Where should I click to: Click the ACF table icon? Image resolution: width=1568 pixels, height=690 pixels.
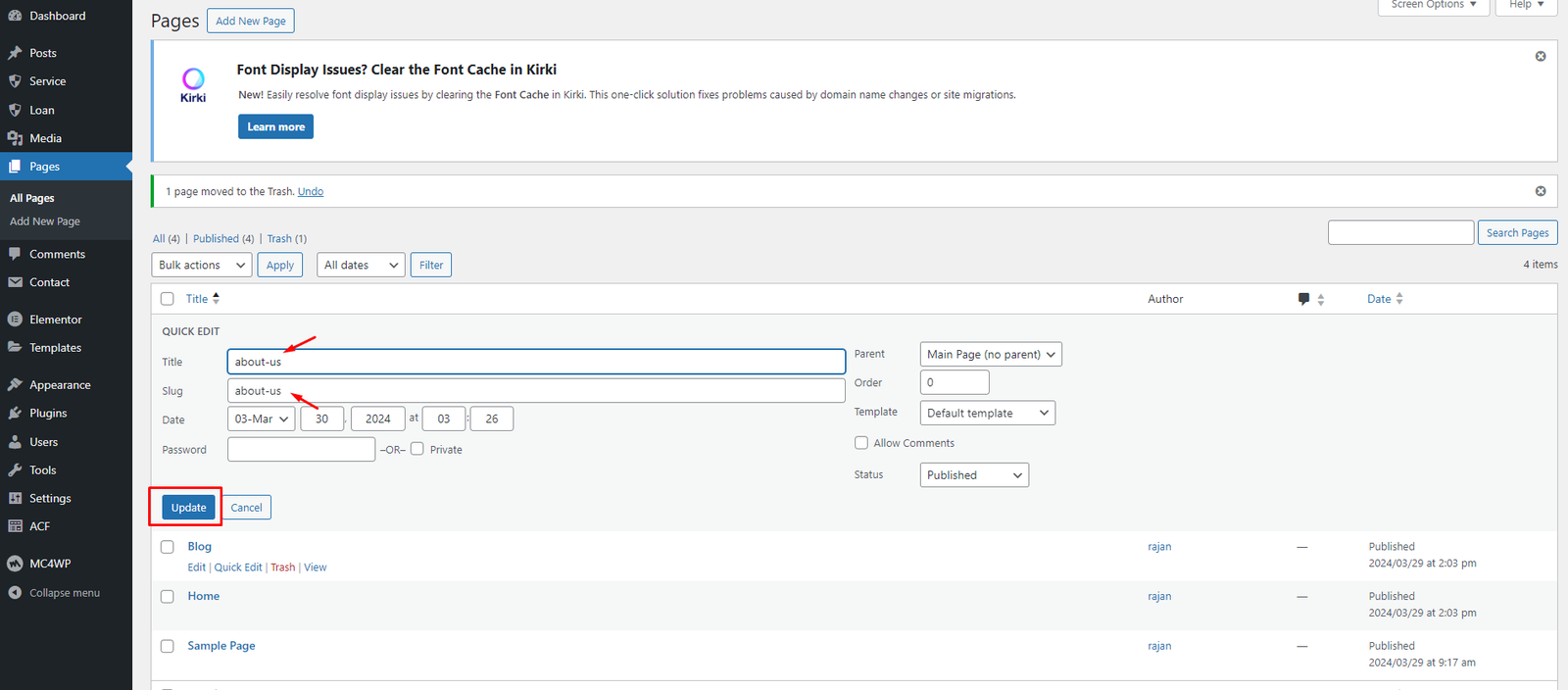(x=15, y=526)
